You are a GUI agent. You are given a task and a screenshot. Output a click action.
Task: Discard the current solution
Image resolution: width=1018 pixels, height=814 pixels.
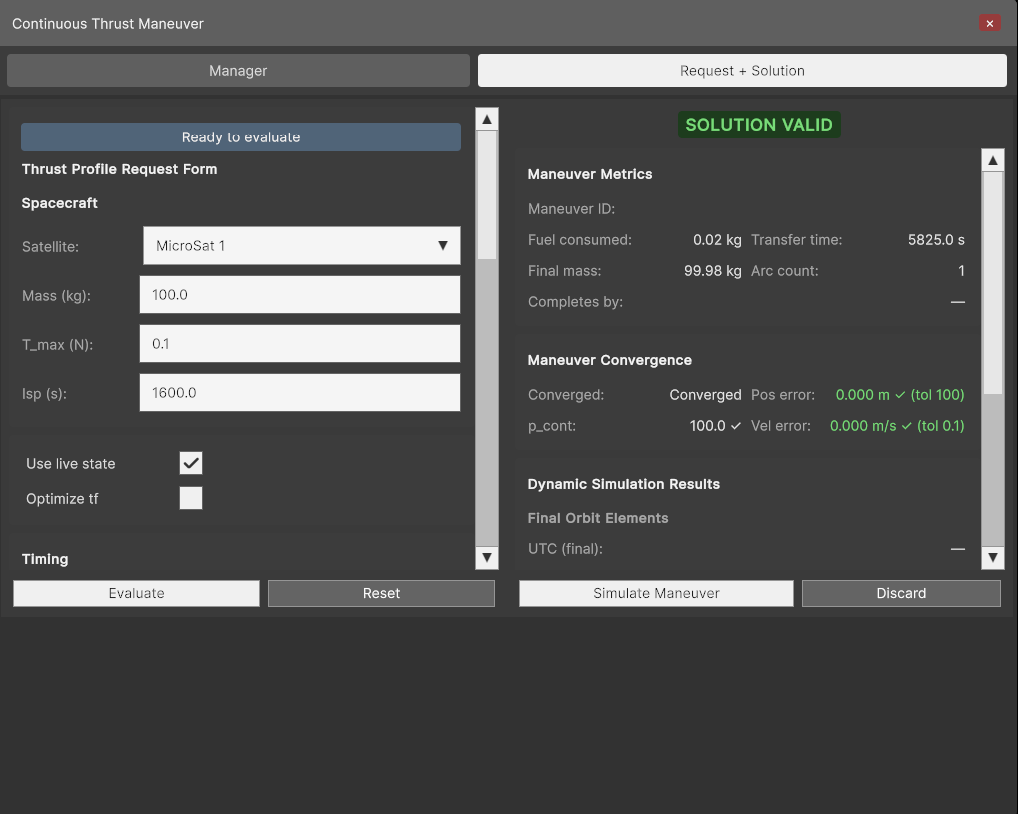click(x=901, y=593)
